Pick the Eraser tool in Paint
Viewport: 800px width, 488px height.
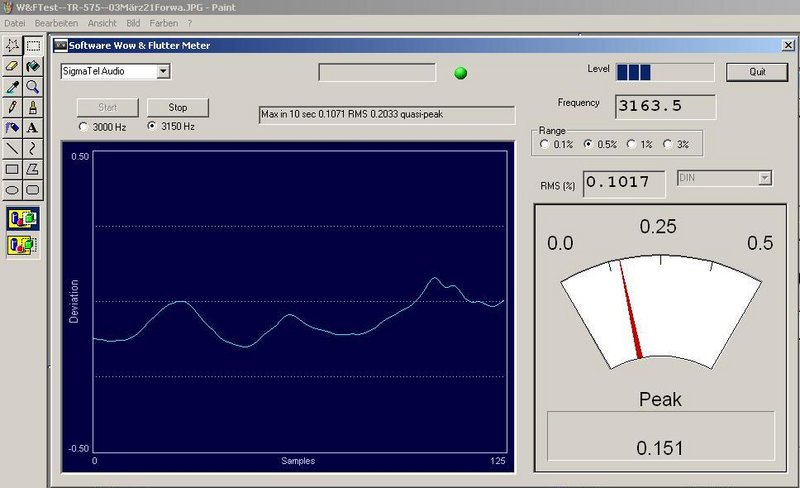click(12, 66)
